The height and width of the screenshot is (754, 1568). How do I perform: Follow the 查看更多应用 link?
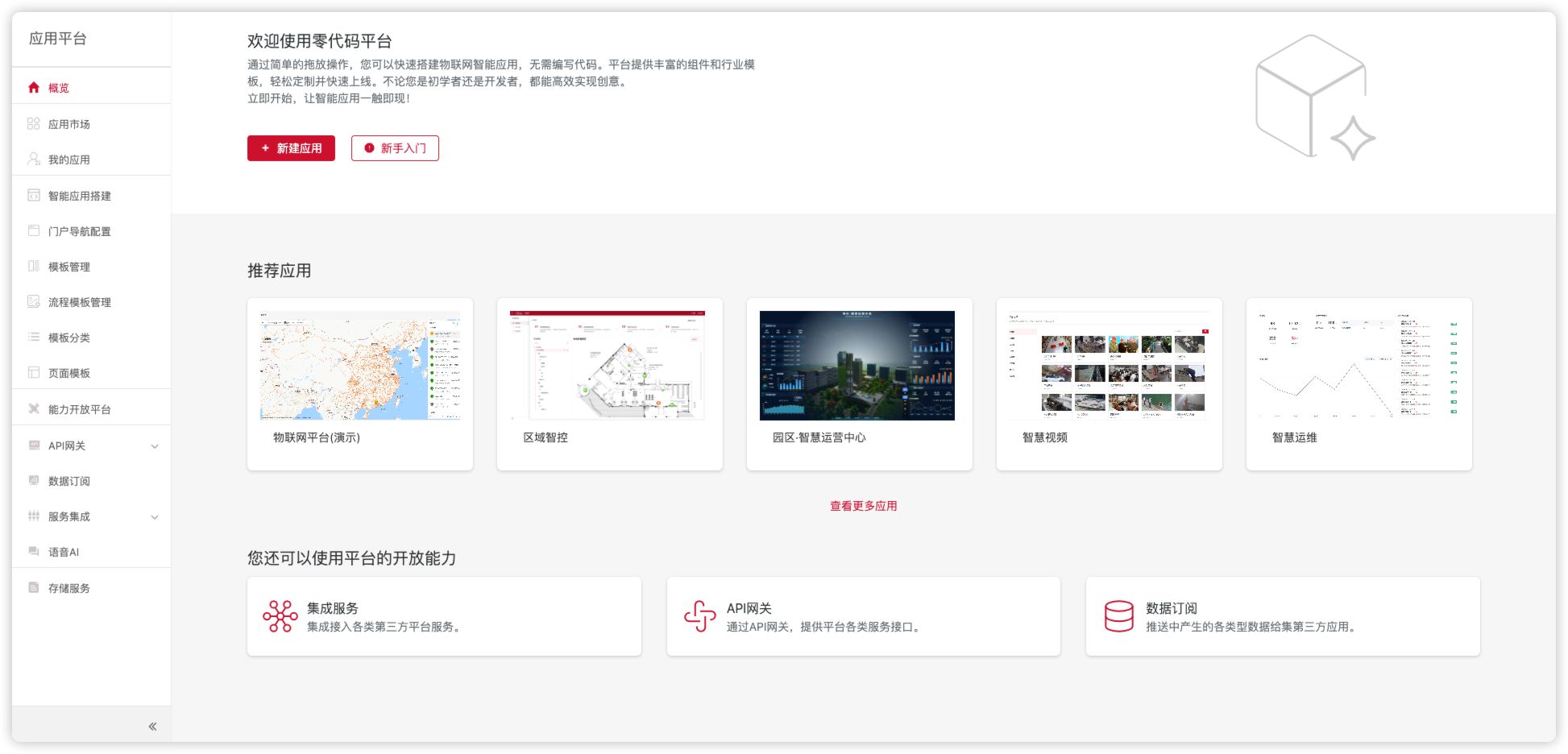(863, 506)
